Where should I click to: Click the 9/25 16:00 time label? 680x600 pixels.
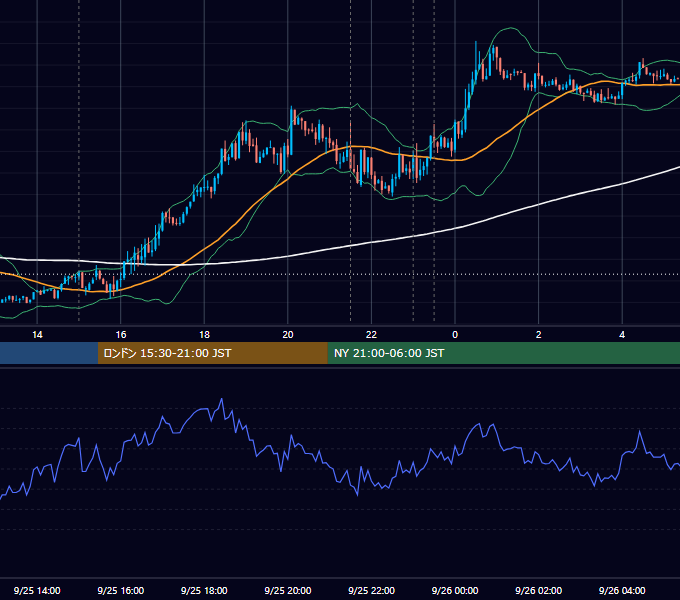[x=121, y=590]
